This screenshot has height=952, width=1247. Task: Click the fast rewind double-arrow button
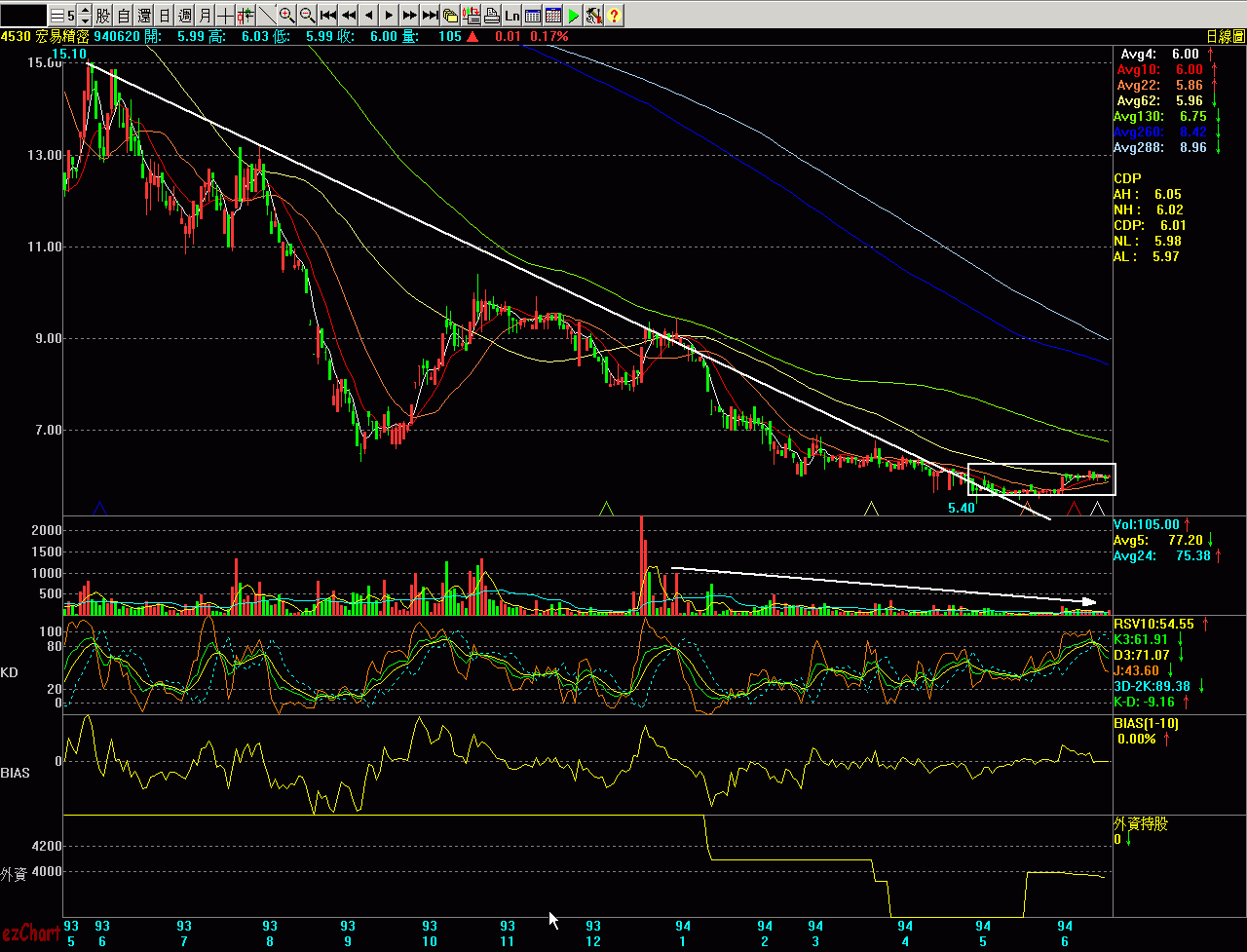pyautogui.click(x=349, y=16)
